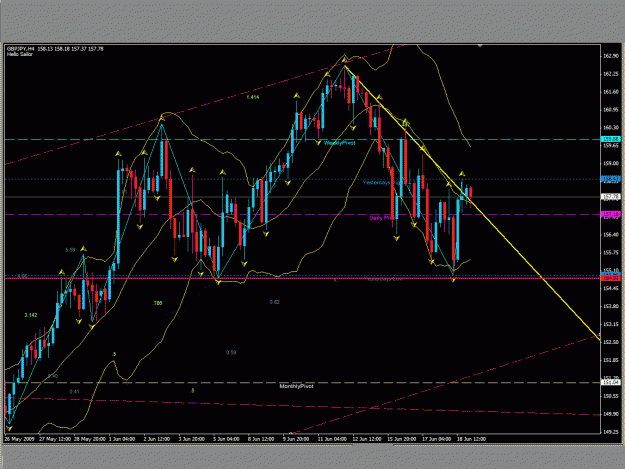Click 154.45 on the price axis
This screenshot has height=469, width=625.
611,288
